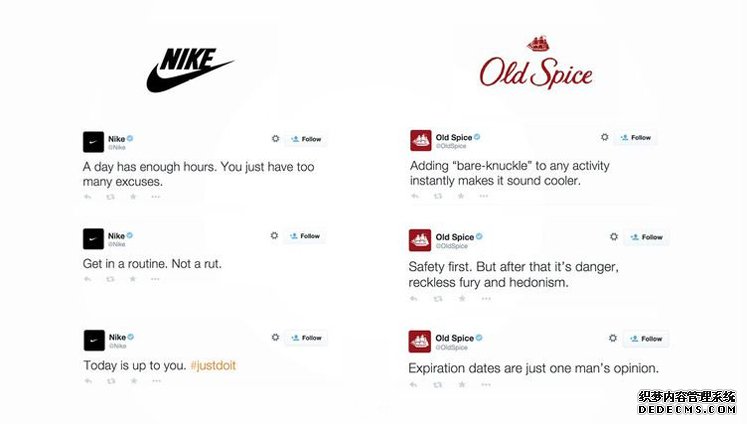
Task: Open more options on Old Spice expiration tweet
Action: pos(485,384)
